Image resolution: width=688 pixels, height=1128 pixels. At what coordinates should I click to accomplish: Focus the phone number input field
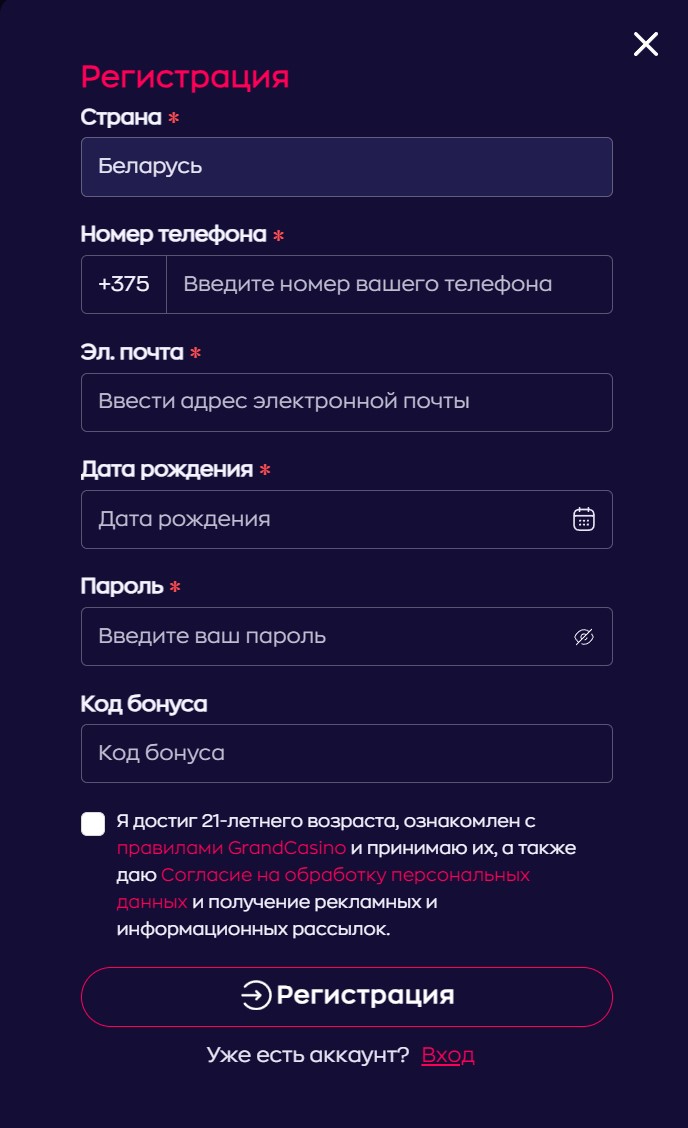coord(388,284)
